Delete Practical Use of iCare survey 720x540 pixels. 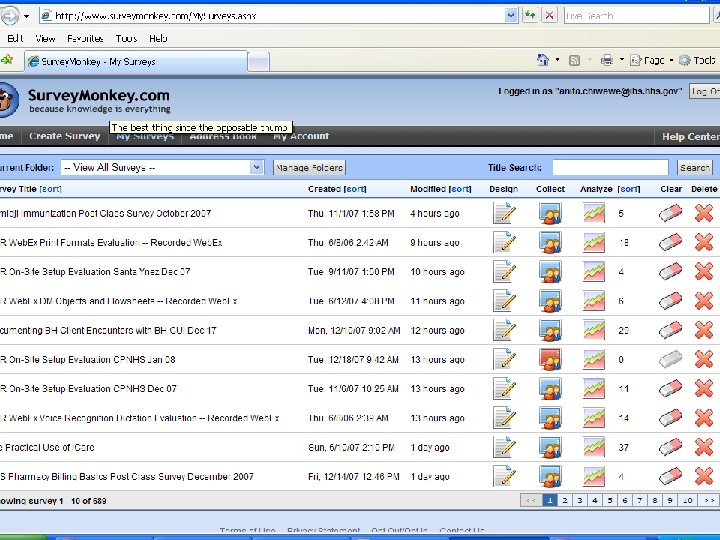click(x=704, y=447)
